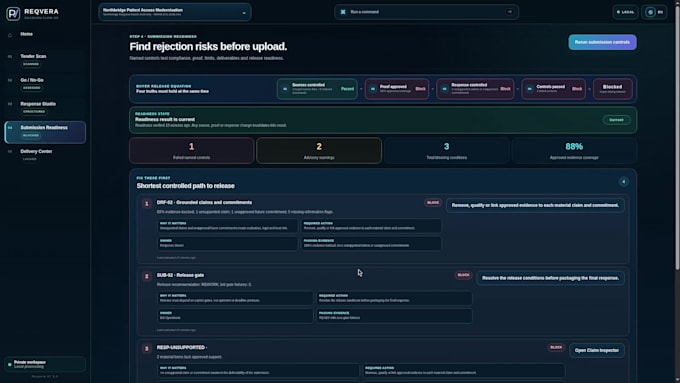This screenshot has width=680, height=383.
Task: Click the count badge on Shortest controlled path panel
Action: [x=624, y=182]
